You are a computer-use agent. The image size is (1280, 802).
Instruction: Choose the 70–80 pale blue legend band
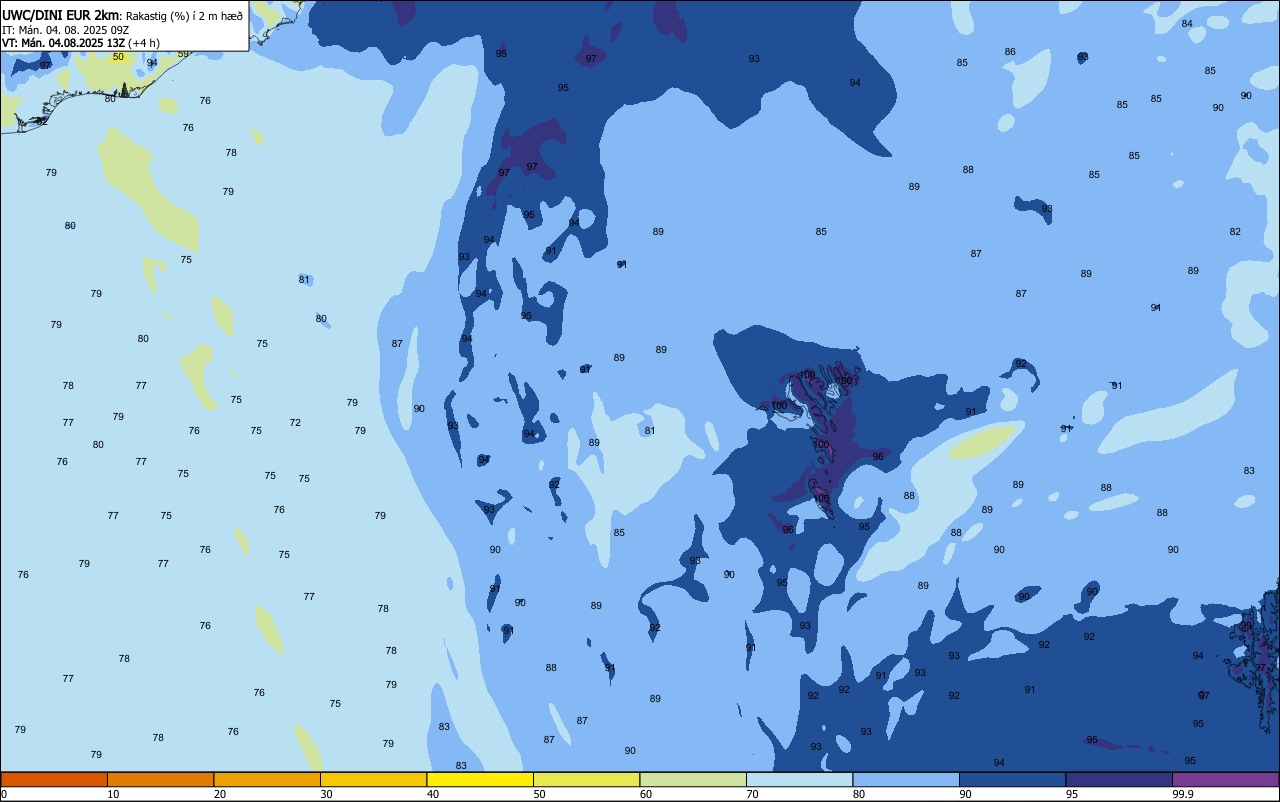tap(799, 779)
